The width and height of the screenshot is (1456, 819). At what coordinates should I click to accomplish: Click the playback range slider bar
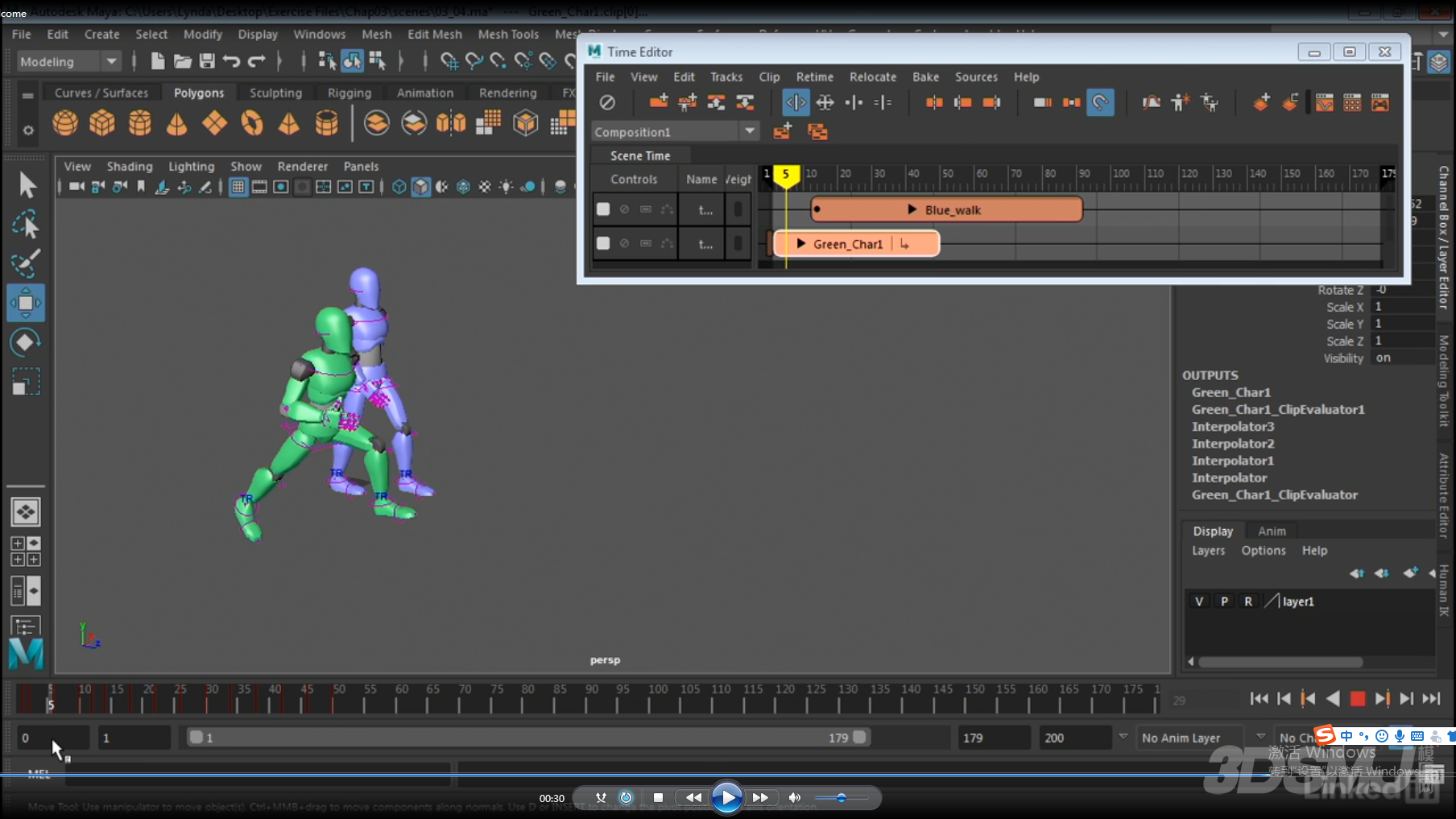527,738
